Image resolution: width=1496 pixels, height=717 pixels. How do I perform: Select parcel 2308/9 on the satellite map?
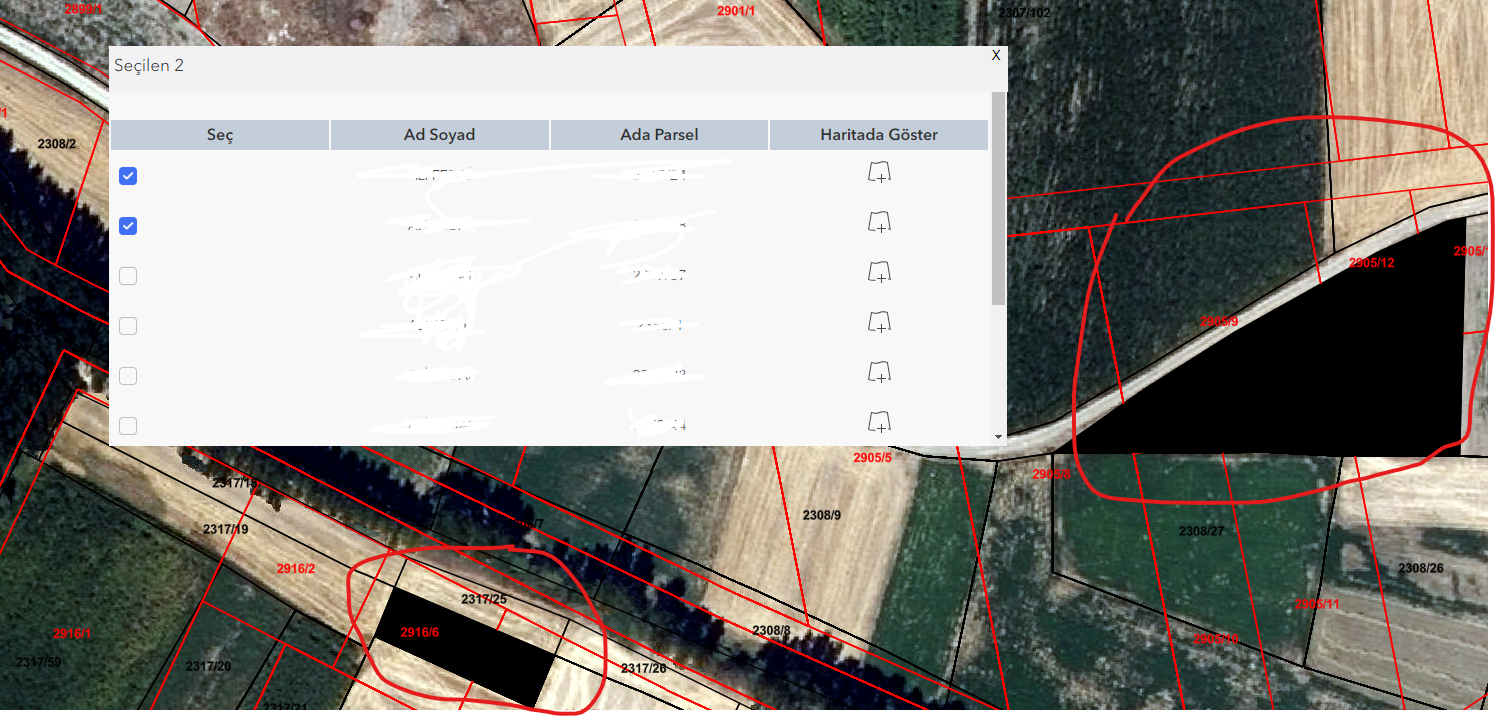822,514
